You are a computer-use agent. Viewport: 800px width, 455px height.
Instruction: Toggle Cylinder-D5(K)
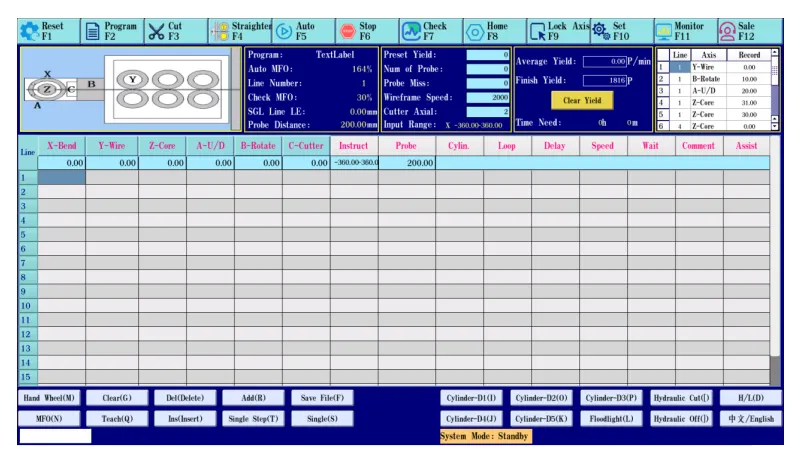(x=541, y=419)
